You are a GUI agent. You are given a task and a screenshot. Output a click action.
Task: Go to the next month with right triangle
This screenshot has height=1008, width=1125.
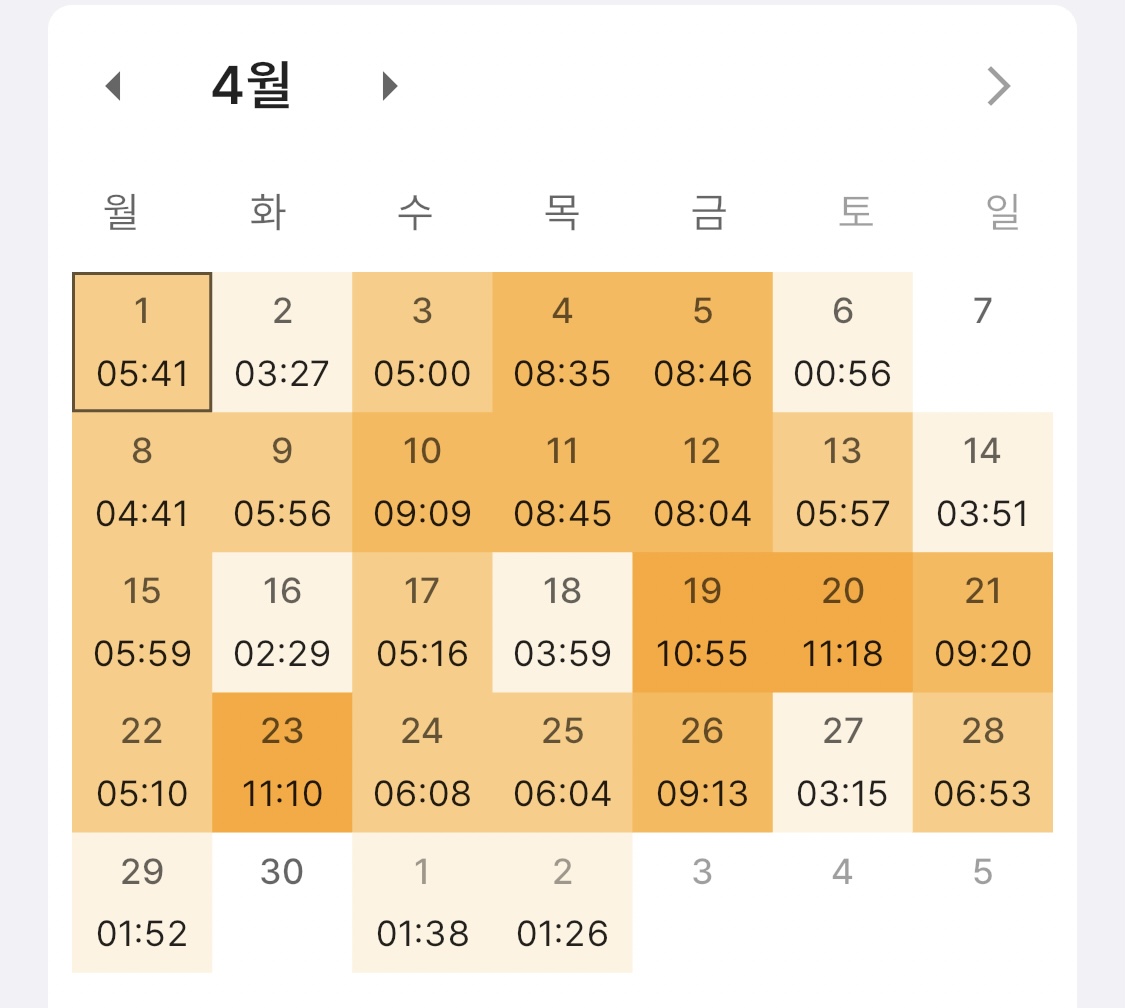pos(390,86)
